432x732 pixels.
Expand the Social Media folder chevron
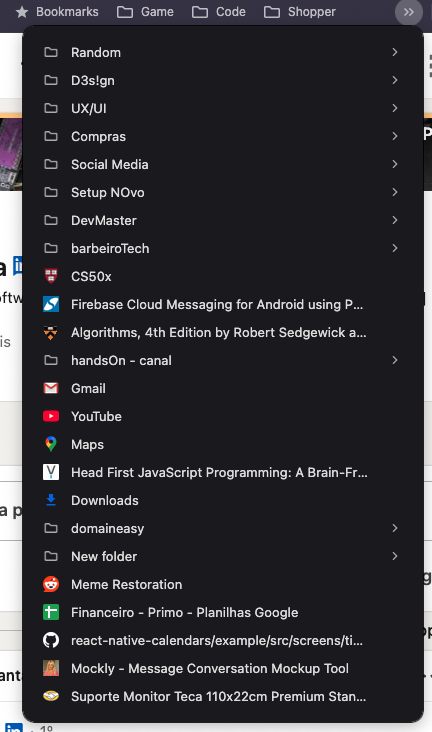click(395, 164)
